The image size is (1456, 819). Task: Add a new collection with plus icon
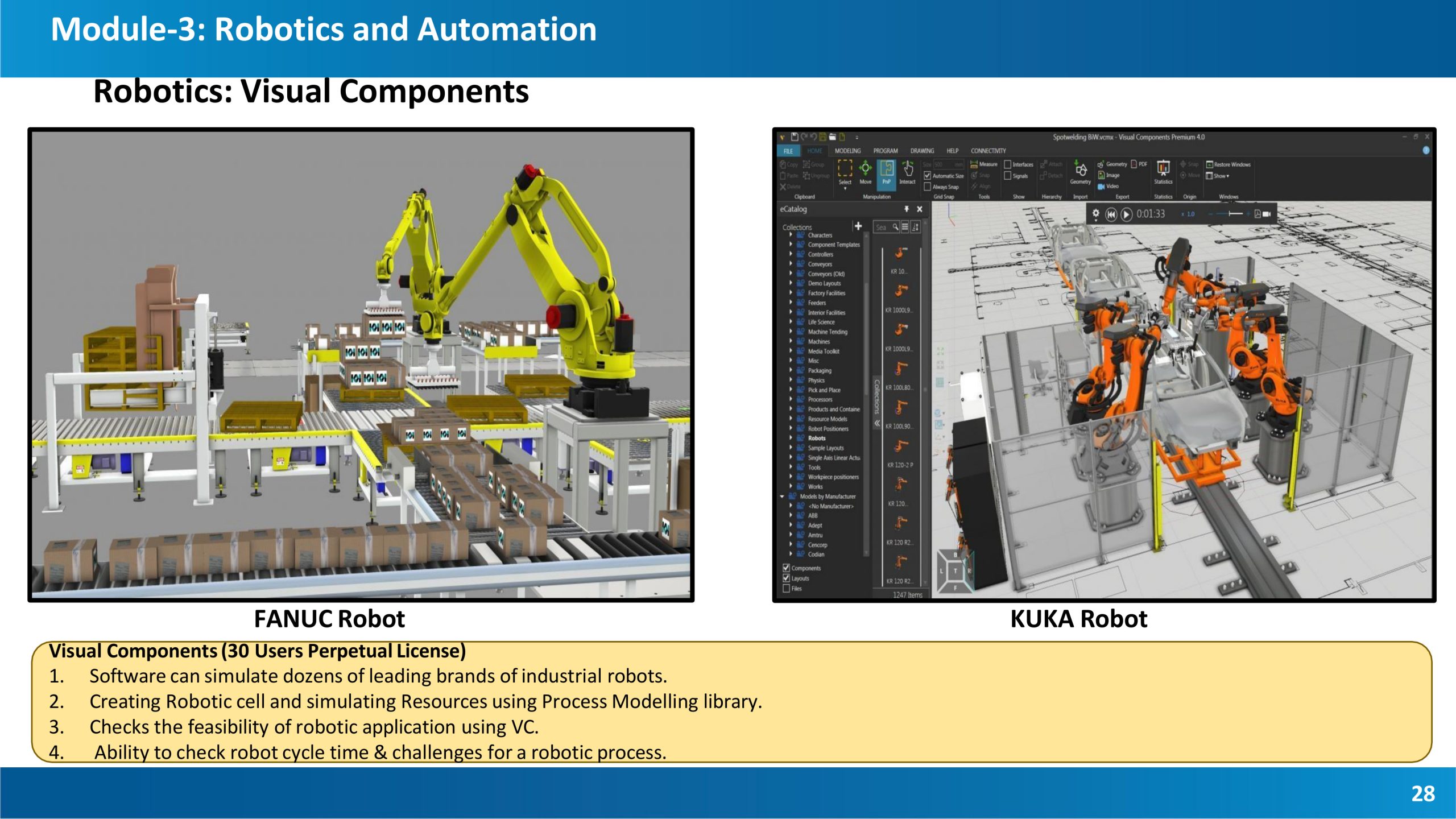[x=858, y=226]
